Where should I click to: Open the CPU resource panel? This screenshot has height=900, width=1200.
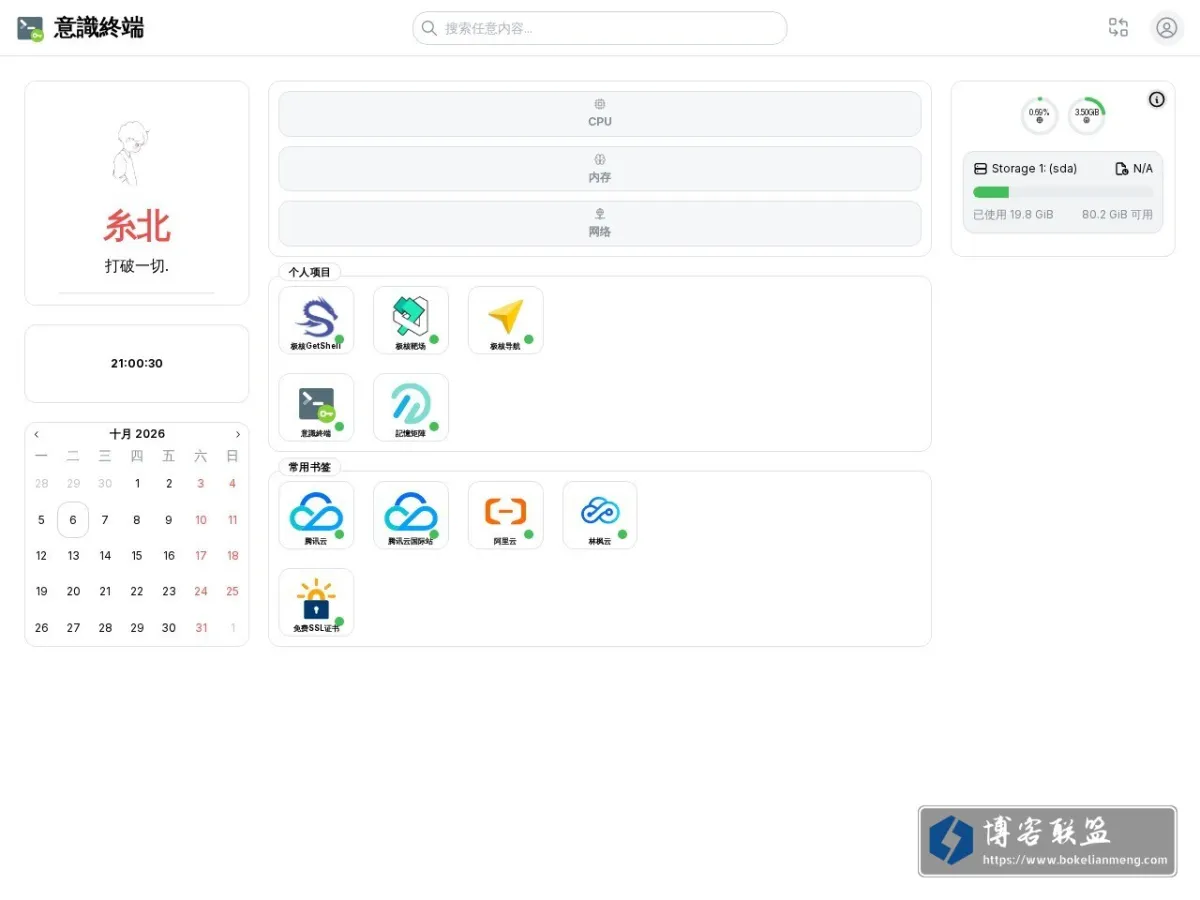(600, 114)
